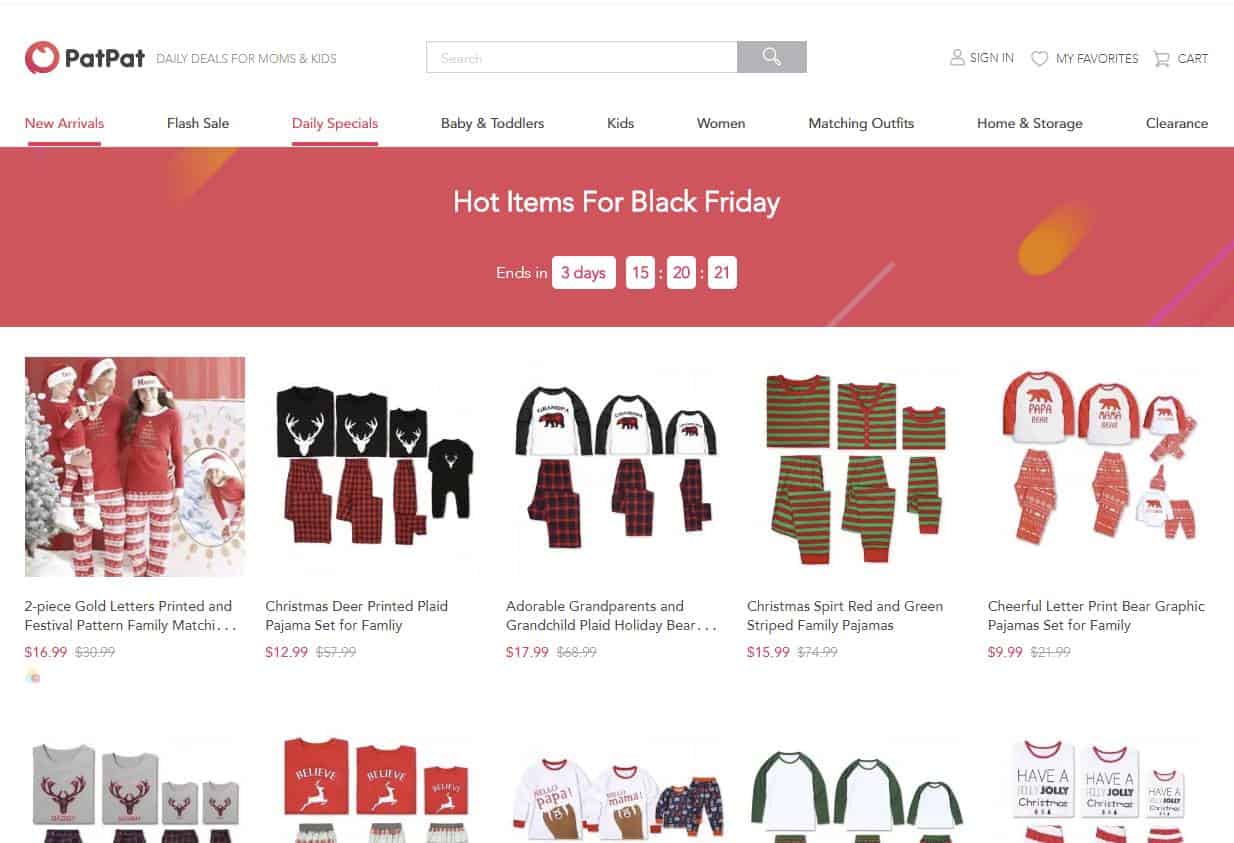This screenshot has width=1234, height=843.
Task: Open the Christmas Deer Printed Plaid Pajama thumbnail
Action: click(x=375, y=467)
